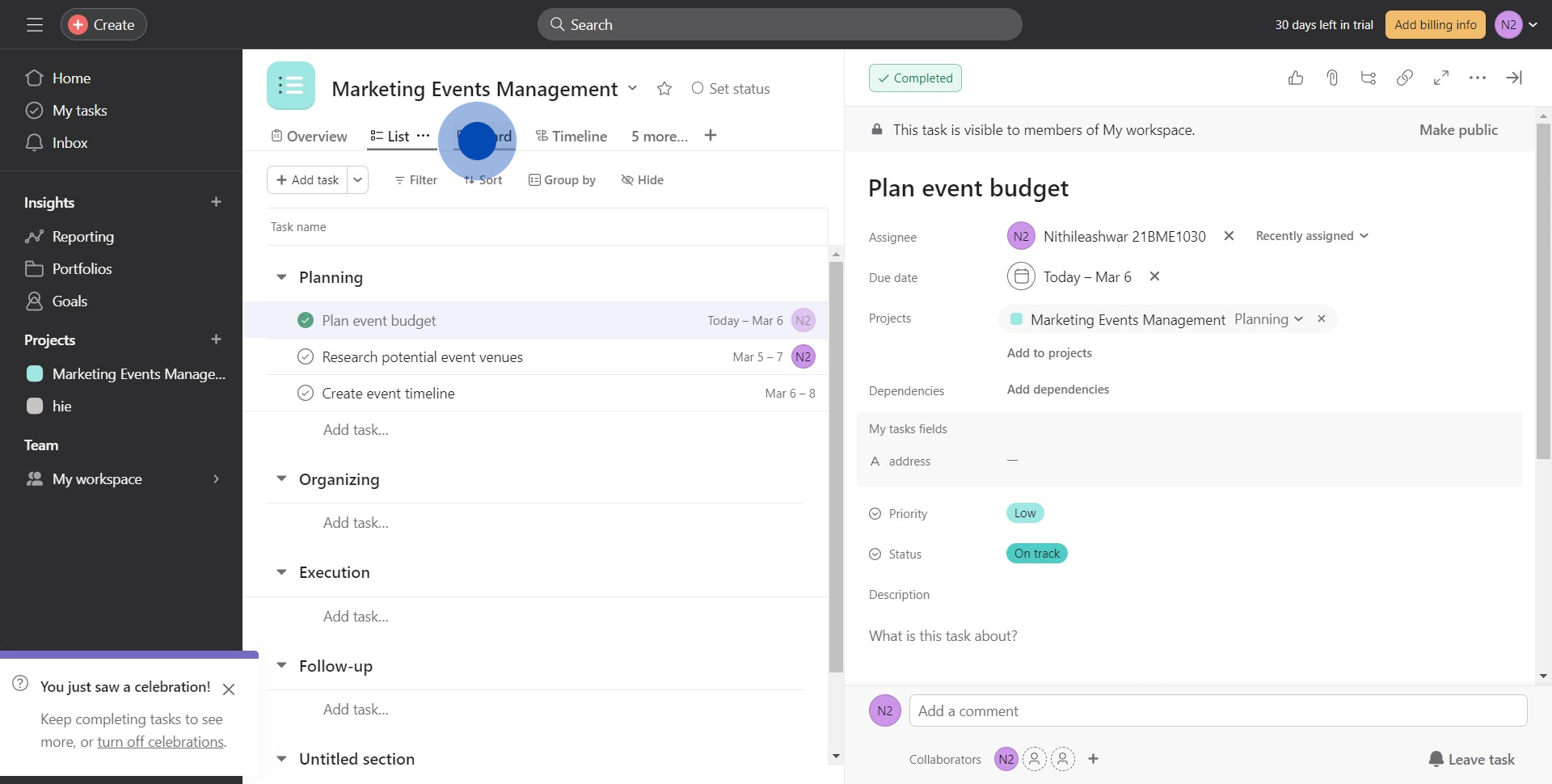This screenshot has width=1552, height=784.
Task: Collapse the Execution section
Action: coord(281,572)
